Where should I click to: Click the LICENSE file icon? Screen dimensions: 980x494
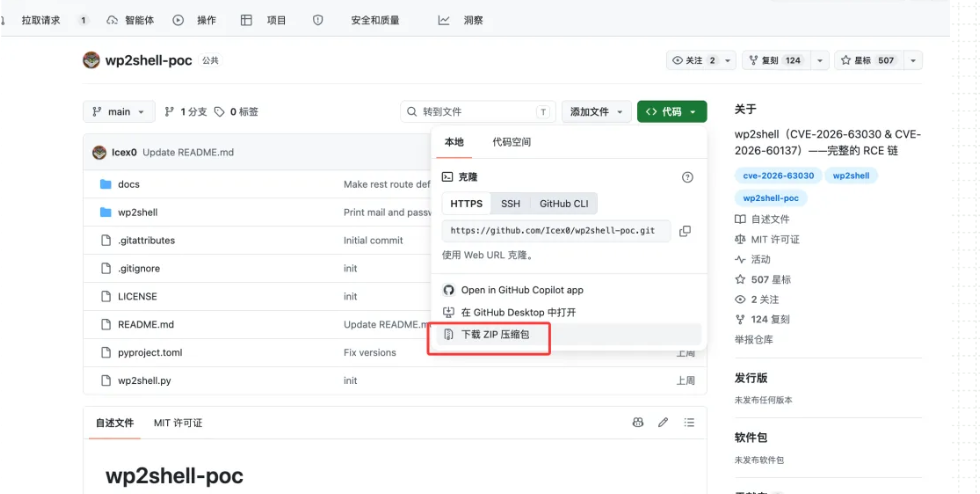tap(106, 296)
